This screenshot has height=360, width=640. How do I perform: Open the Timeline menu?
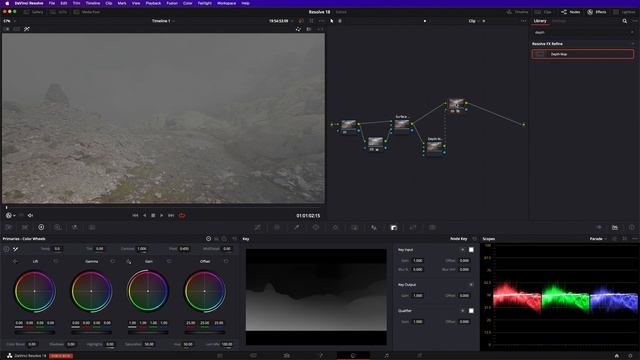93,3
